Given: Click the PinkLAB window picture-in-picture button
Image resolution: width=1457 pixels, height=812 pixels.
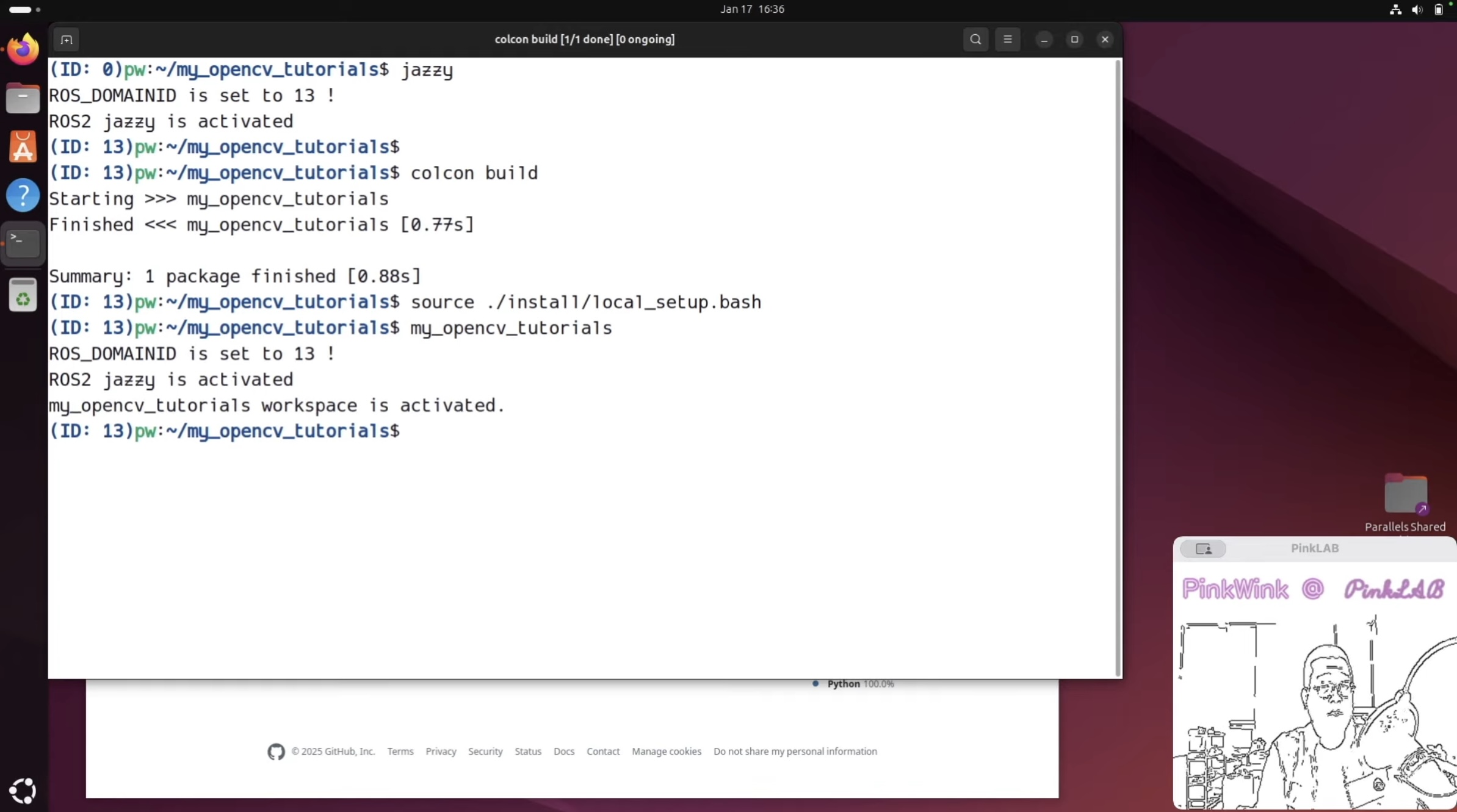Looking at the screenshot, I should pos(1203,549).
